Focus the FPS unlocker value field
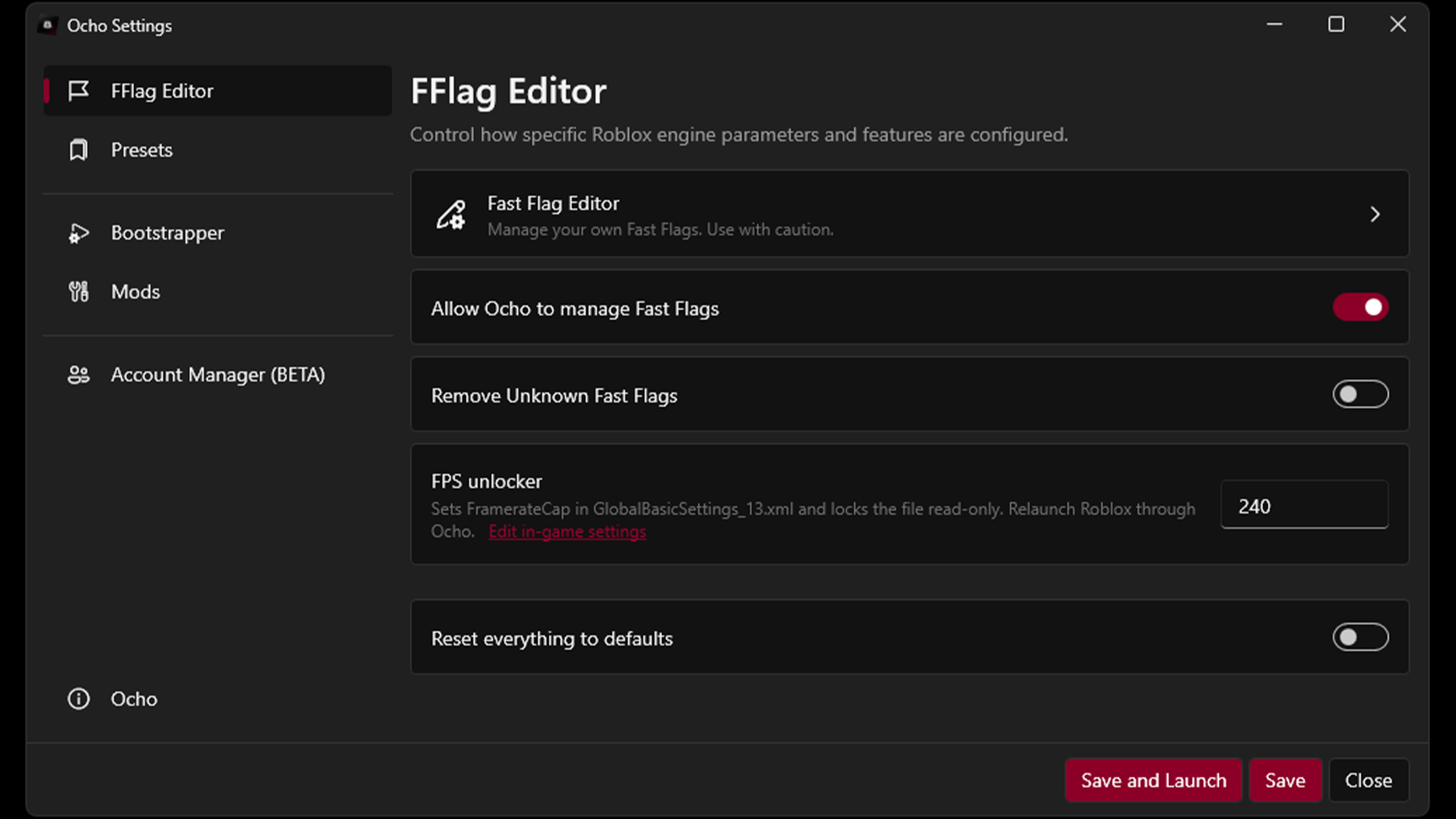This screenshot has height=819, width=1456. coord(1304,505)
